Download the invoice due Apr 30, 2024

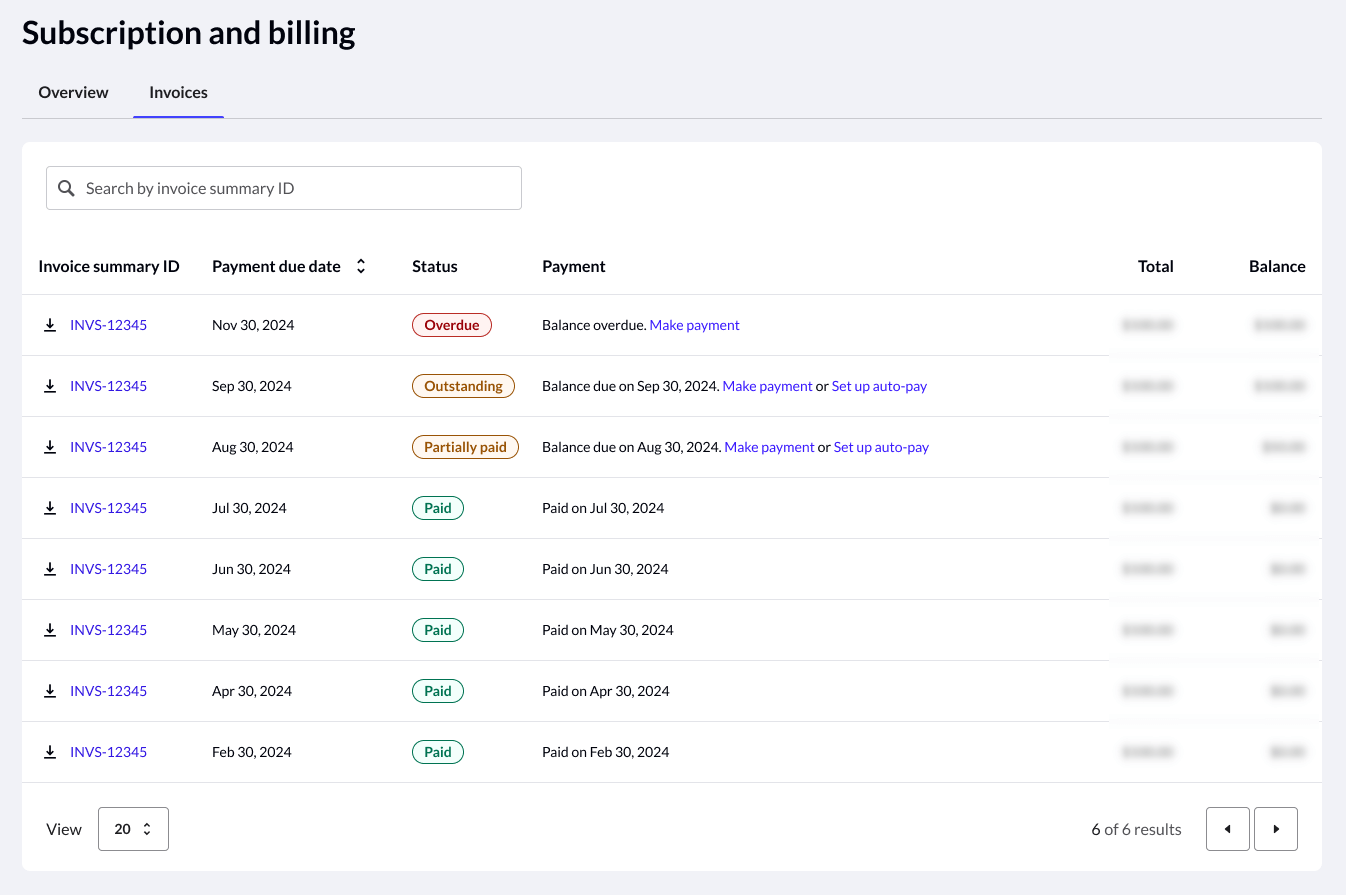[x=50, y=692]
